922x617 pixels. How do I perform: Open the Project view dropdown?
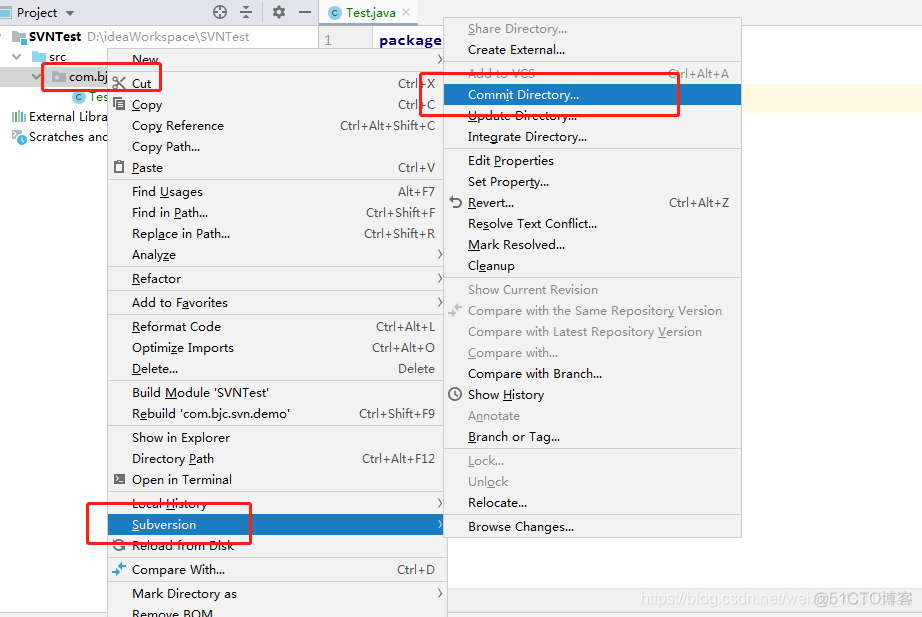tap(70, 13)
